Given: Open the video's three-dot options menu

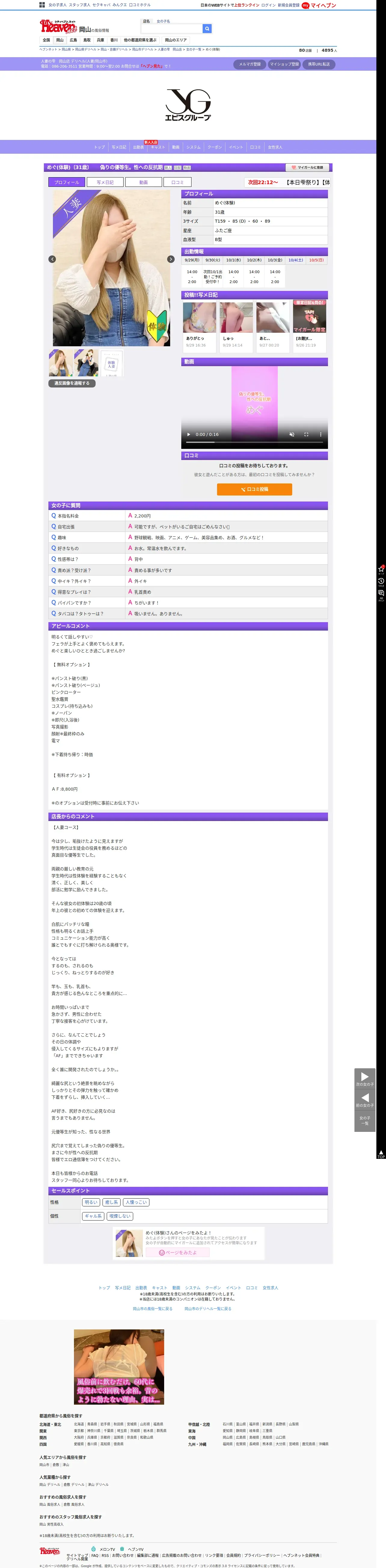Looking at the screenshot, I should (321, 435).
